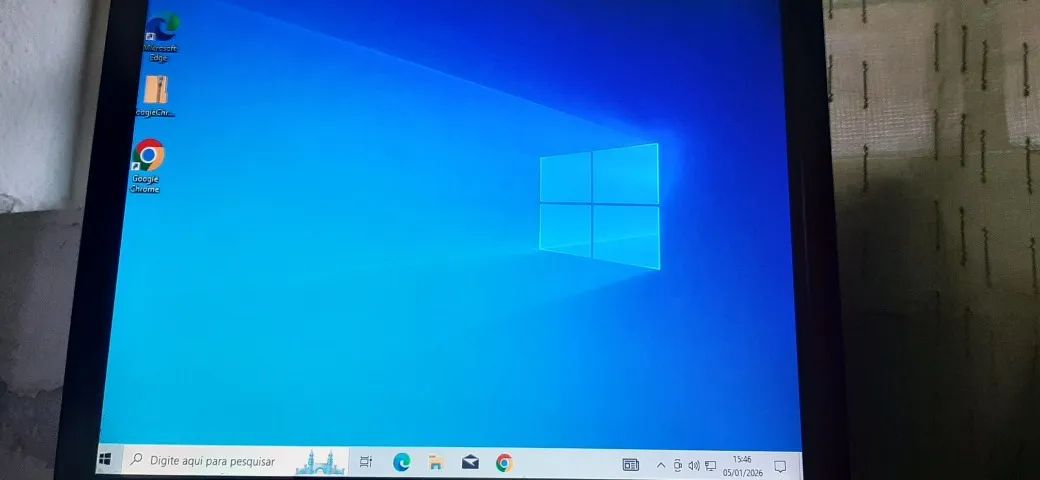Click the Meet Now icon in system tray
This screenshot has height=480, width=1040.
pos(677,466)
